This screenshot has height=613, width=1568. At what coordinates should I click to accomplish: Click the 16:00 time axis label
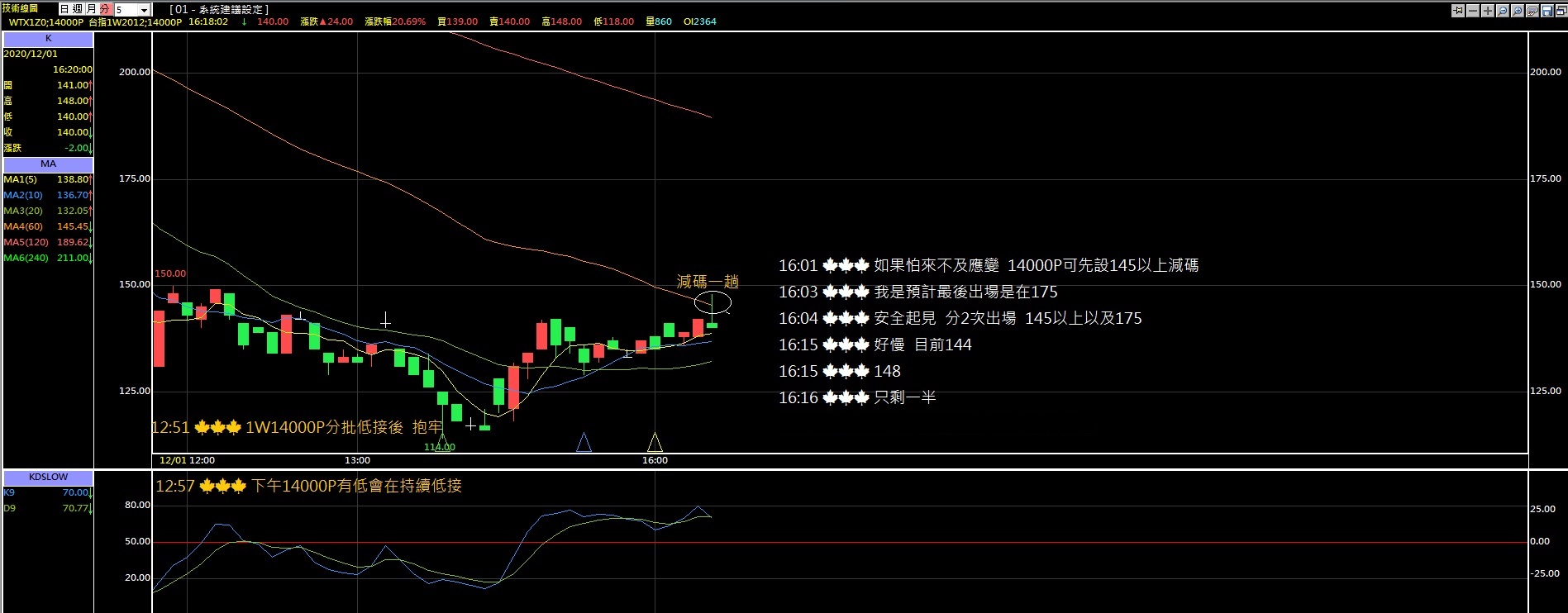pyautogui.click(x=655, y=460)
